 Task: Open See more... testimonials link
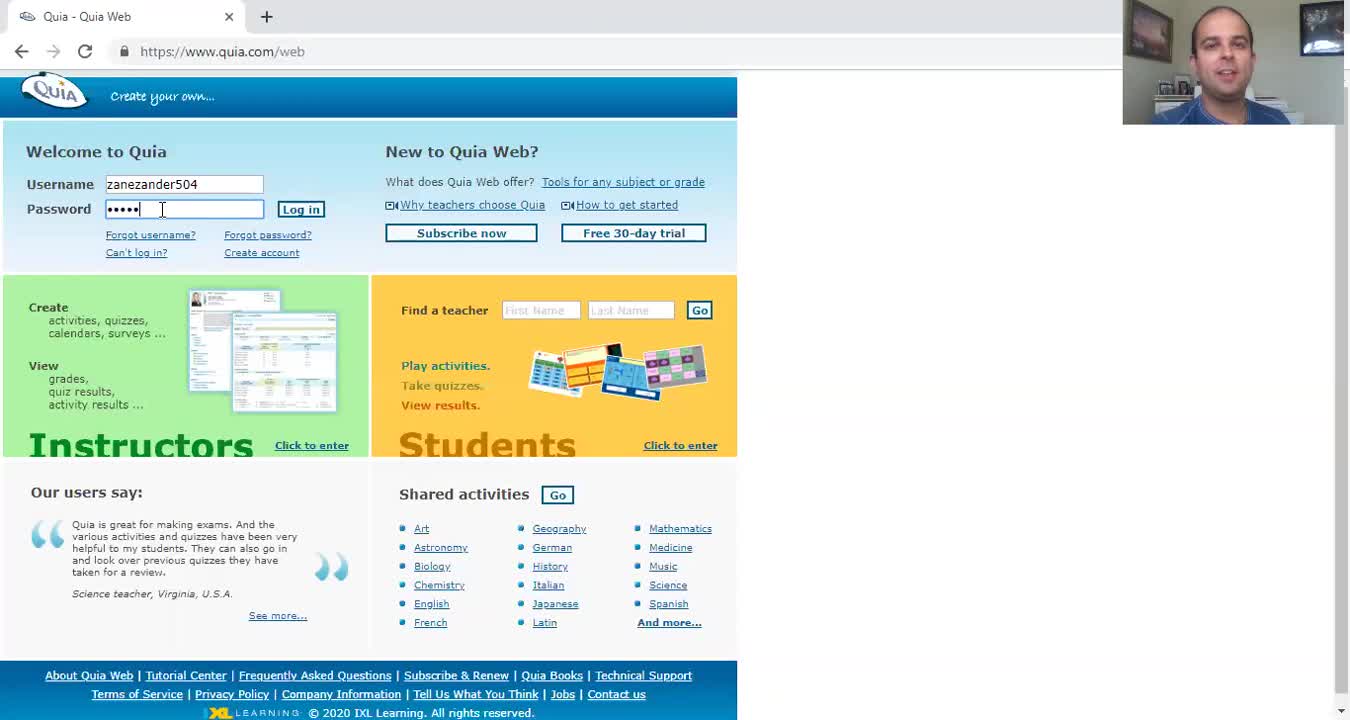pos(278,616)
